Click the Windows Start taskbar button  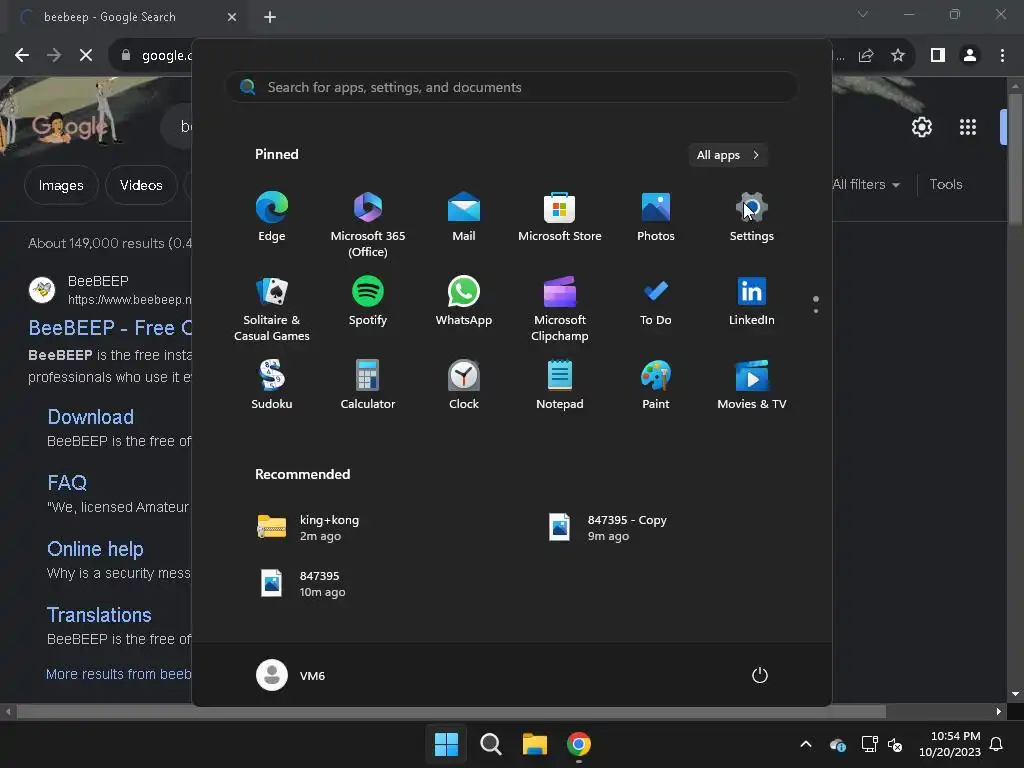(447, 744)
